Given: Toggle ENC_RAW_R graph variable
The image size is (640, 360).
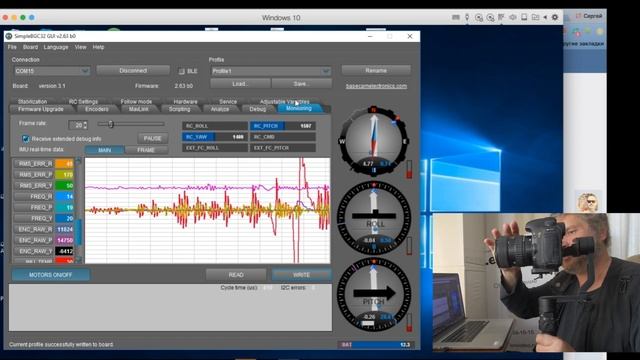Looking at the screenshot, I should pyautogui.click(x=34, y=229).
